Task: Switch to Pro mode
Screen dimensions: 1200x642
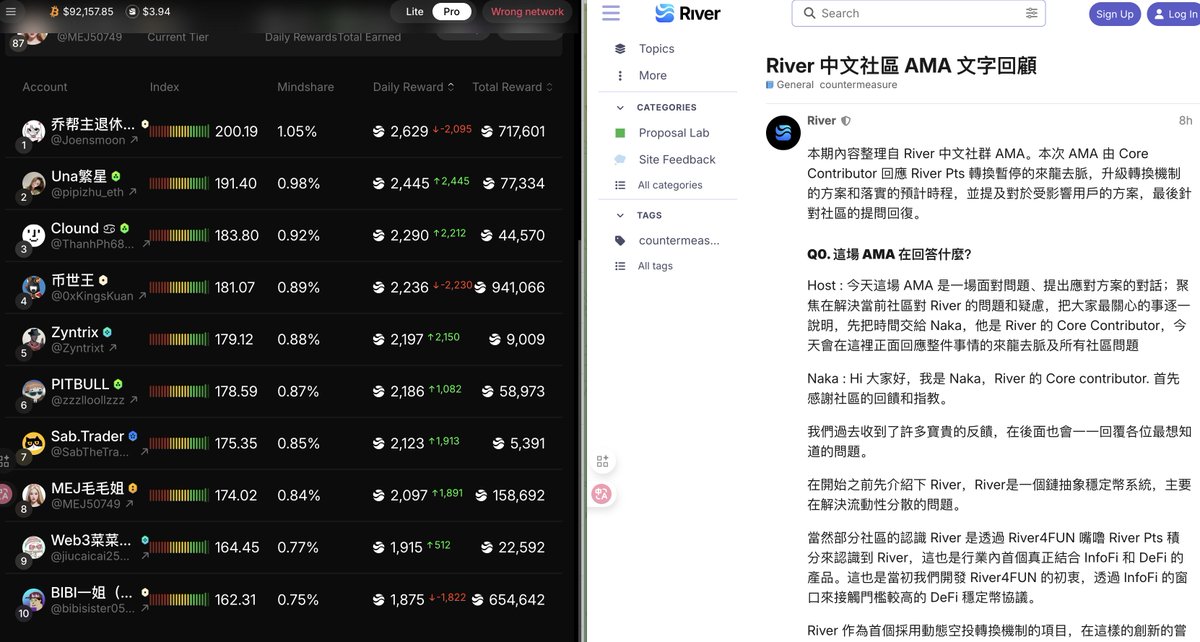Action: [x=452, y=12]
